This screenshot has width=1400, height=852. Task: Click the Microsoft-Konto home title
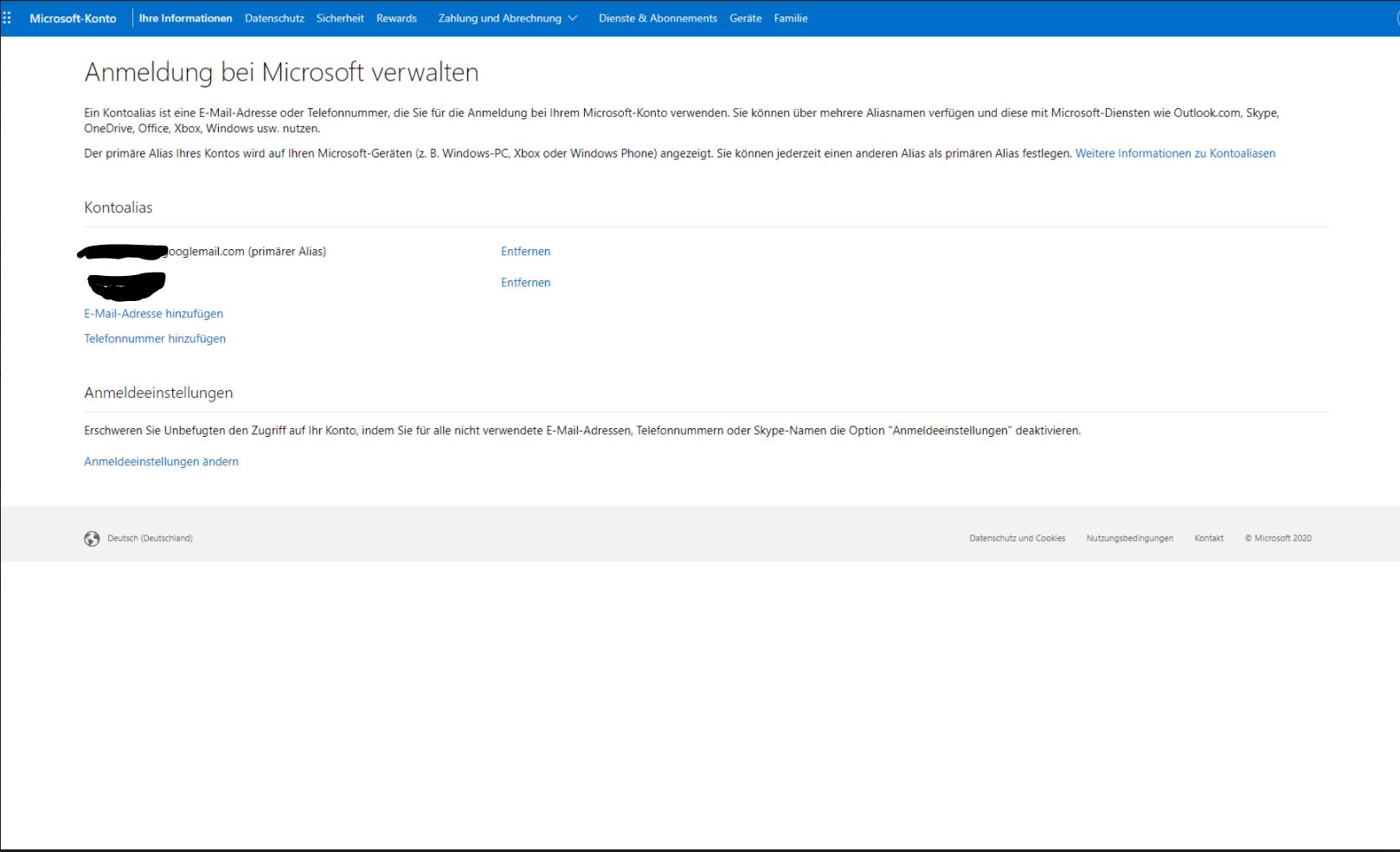pyautogui.click(x=73, y=18)
